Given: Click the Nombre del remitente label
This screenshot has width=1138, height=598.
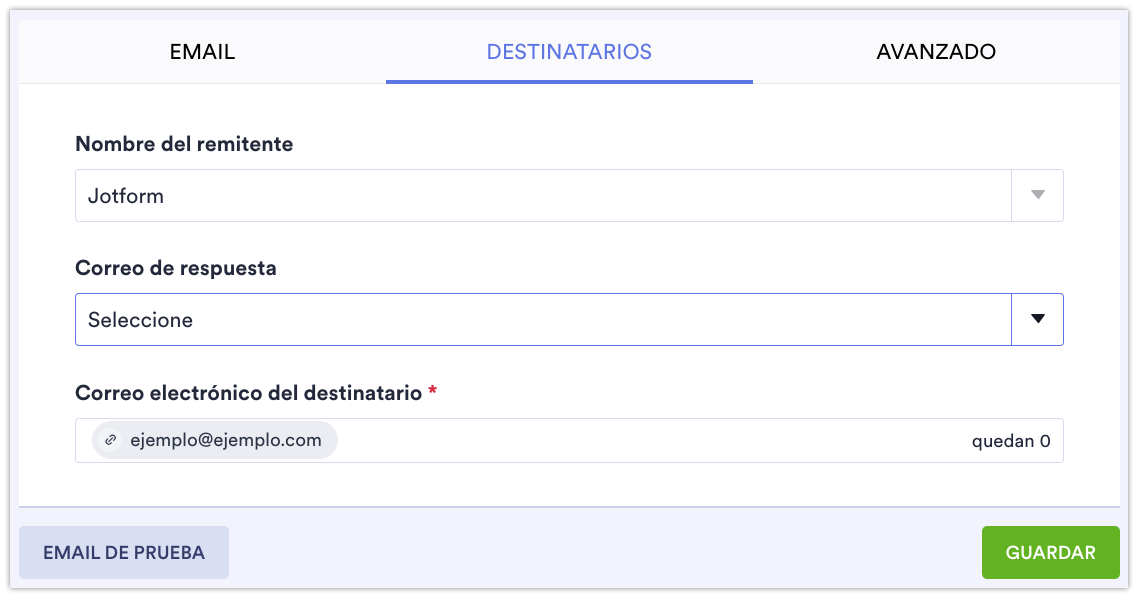Looking at the screenshot, I should point(184,144).
